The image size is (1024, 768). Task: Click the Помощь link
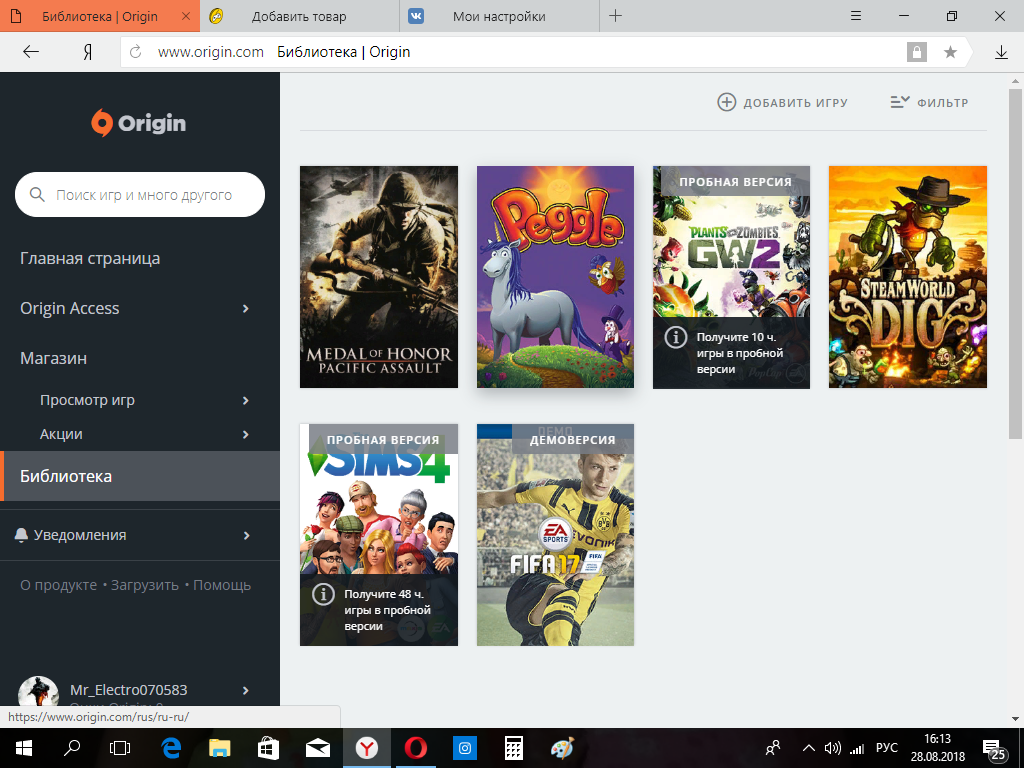pos(222,585)
